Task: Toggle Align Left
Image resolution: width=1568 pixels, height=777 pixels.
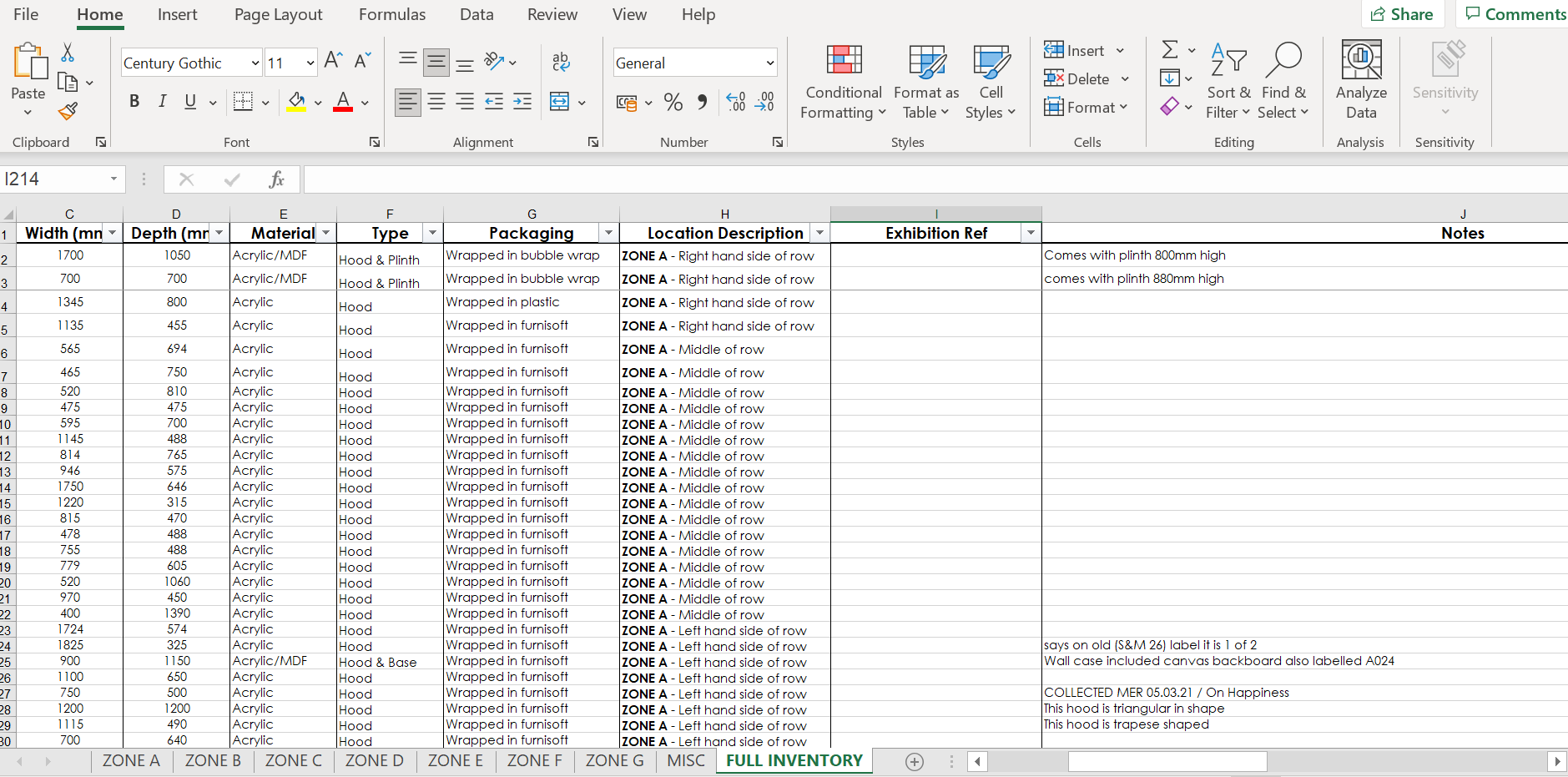Action: pyautogui.click(x=408, y=102)
